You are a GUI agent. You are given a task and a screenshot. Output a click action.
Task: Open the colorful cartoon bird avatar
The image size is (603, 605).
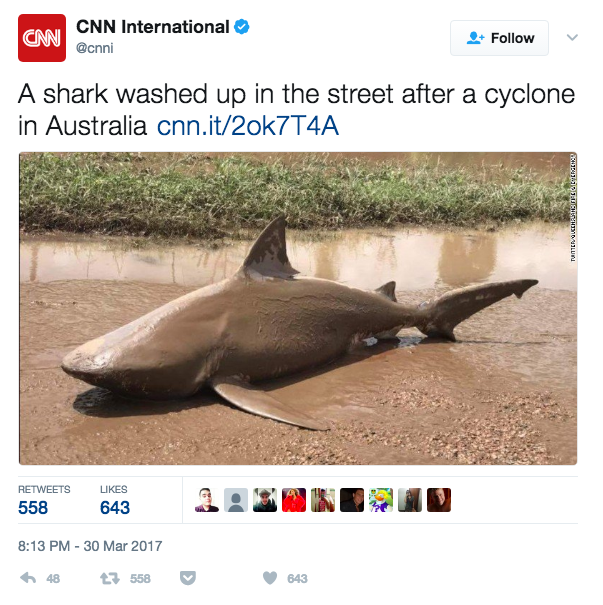pos(381,500)
